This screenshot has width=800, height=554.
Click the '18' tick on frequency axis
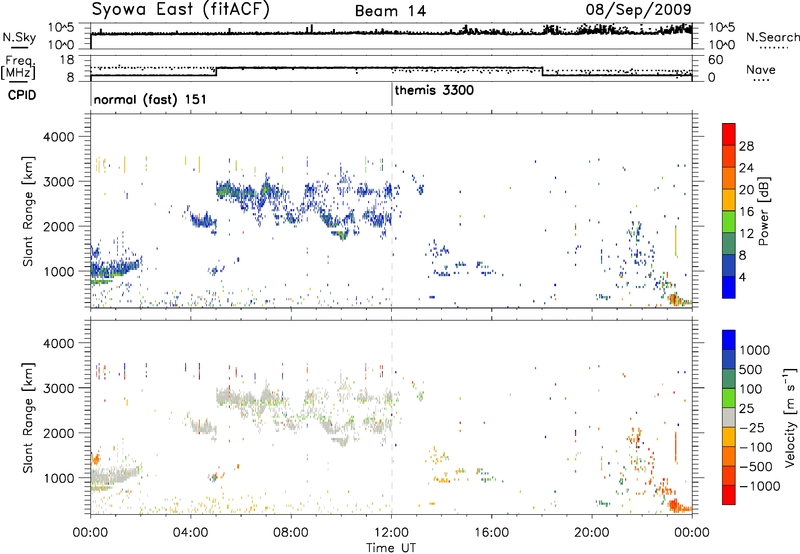pyautogui.click(x=67, y=60)
